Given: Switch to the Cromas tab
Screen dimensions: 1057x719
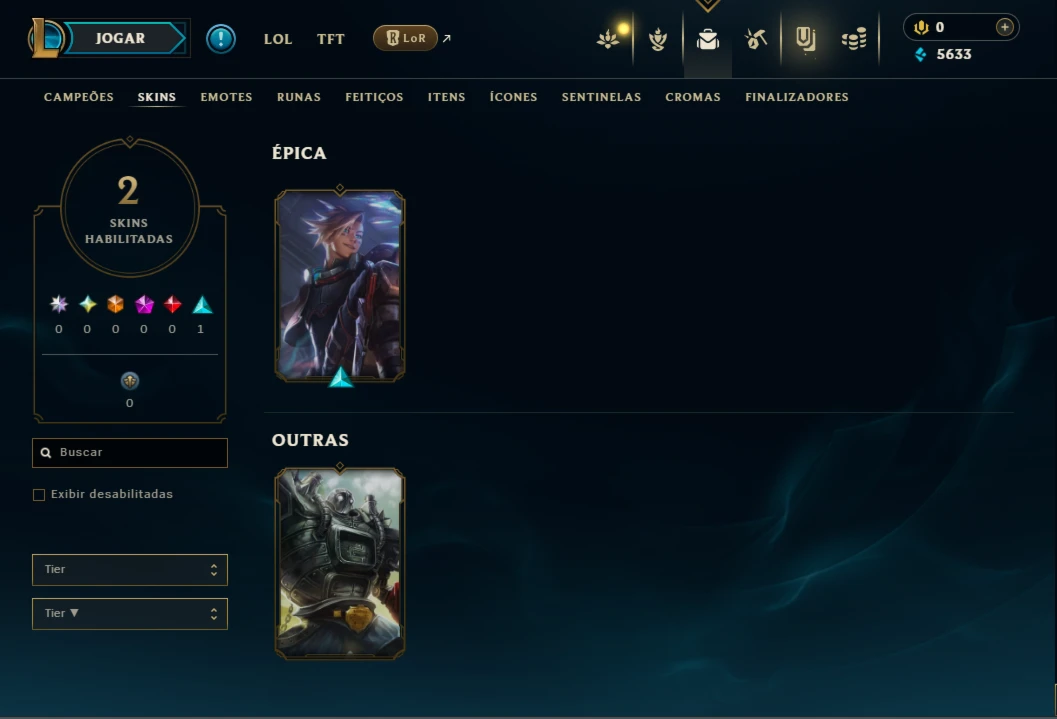Looking at the screenshot, I should (693, 97).
